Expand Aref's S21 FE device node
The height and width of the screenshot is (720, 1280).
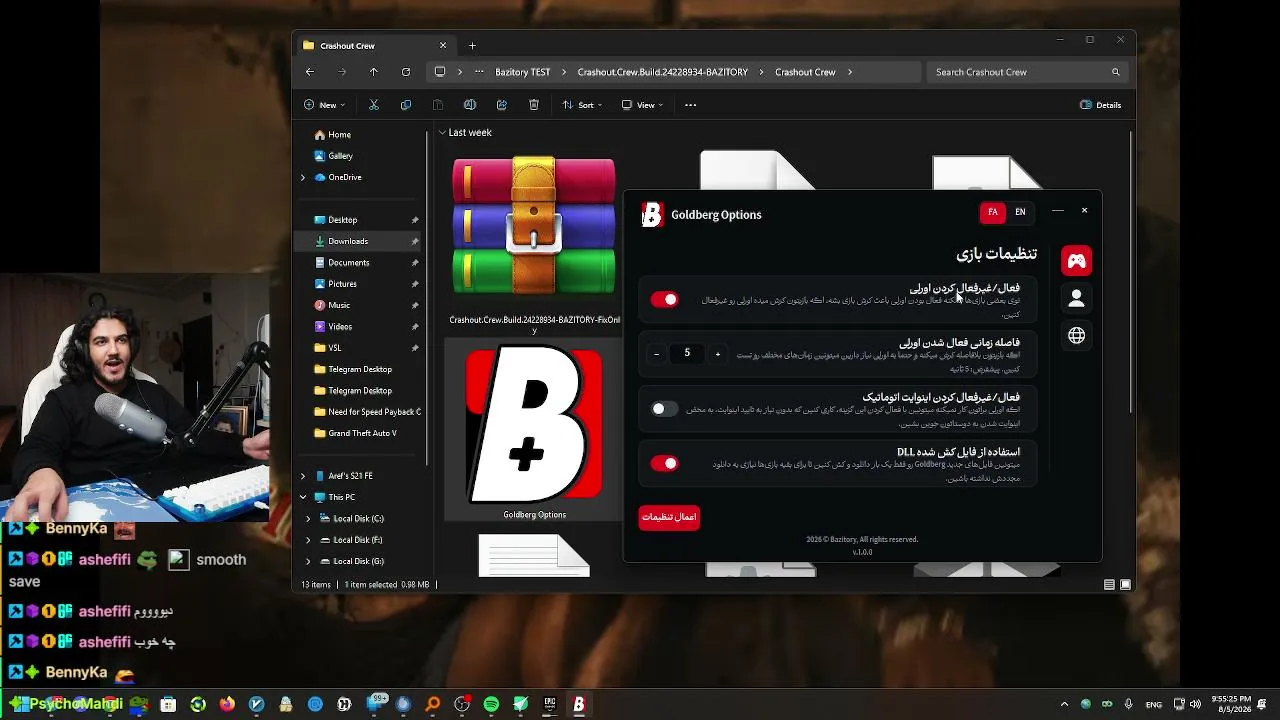(x=303, y=476)
